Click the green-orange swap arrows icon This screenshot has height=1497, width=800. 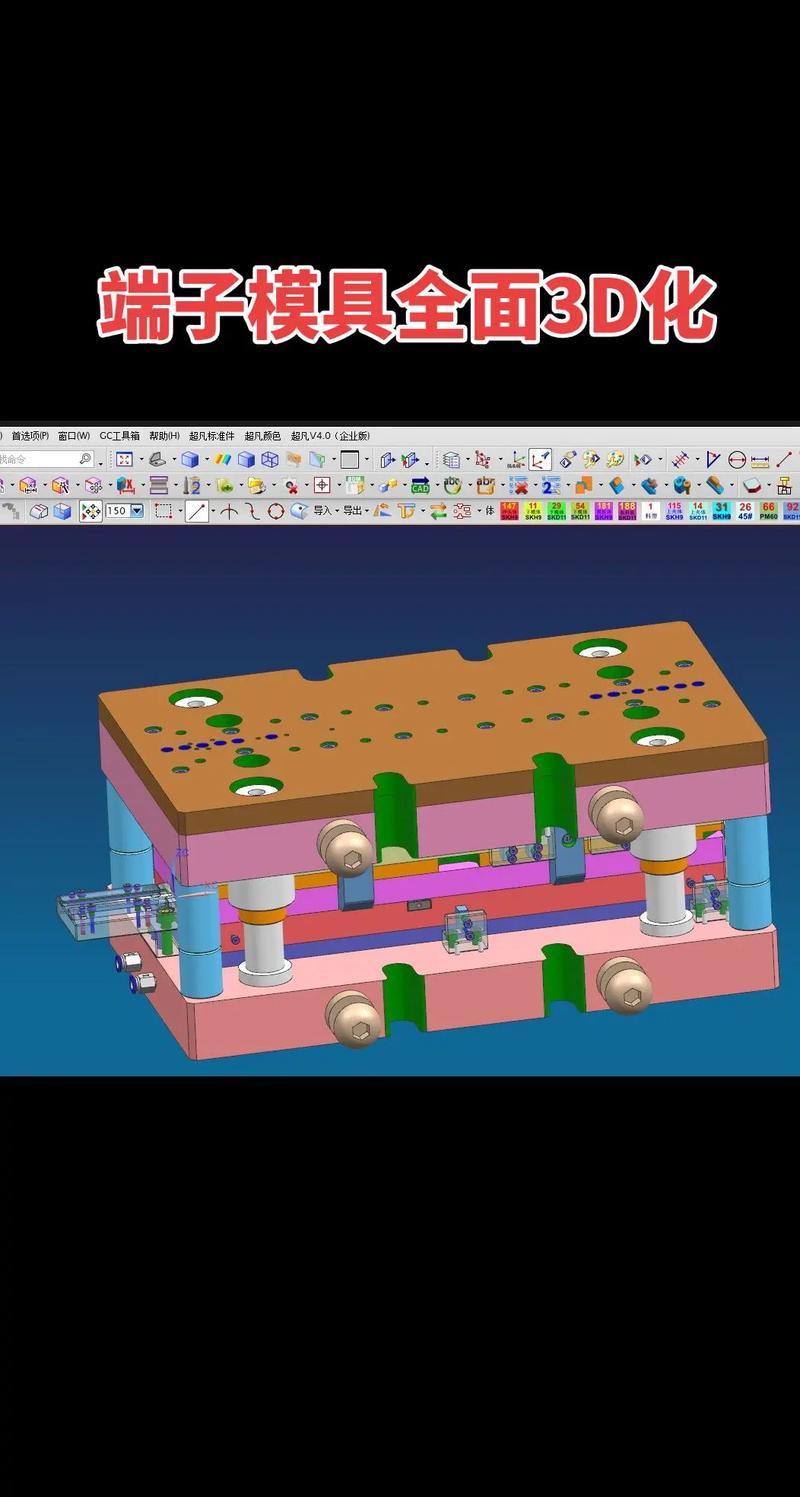tap(438, 511)
